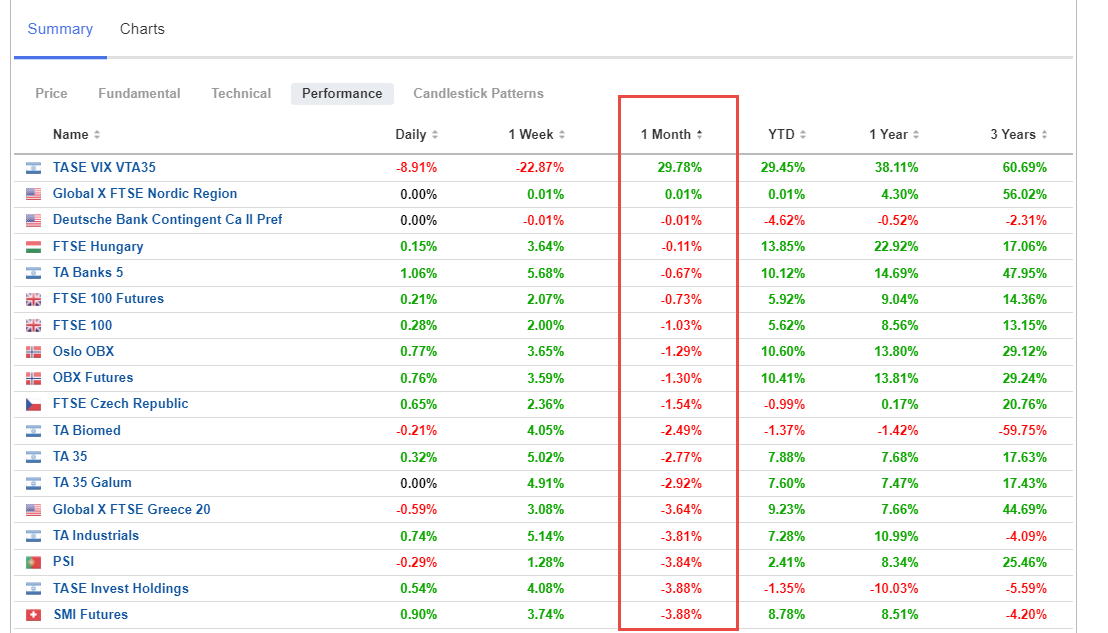The height and width of the screenshot is (633, 1108).
Task: Open Oslo OBX index link
Action: coord(83,352)
